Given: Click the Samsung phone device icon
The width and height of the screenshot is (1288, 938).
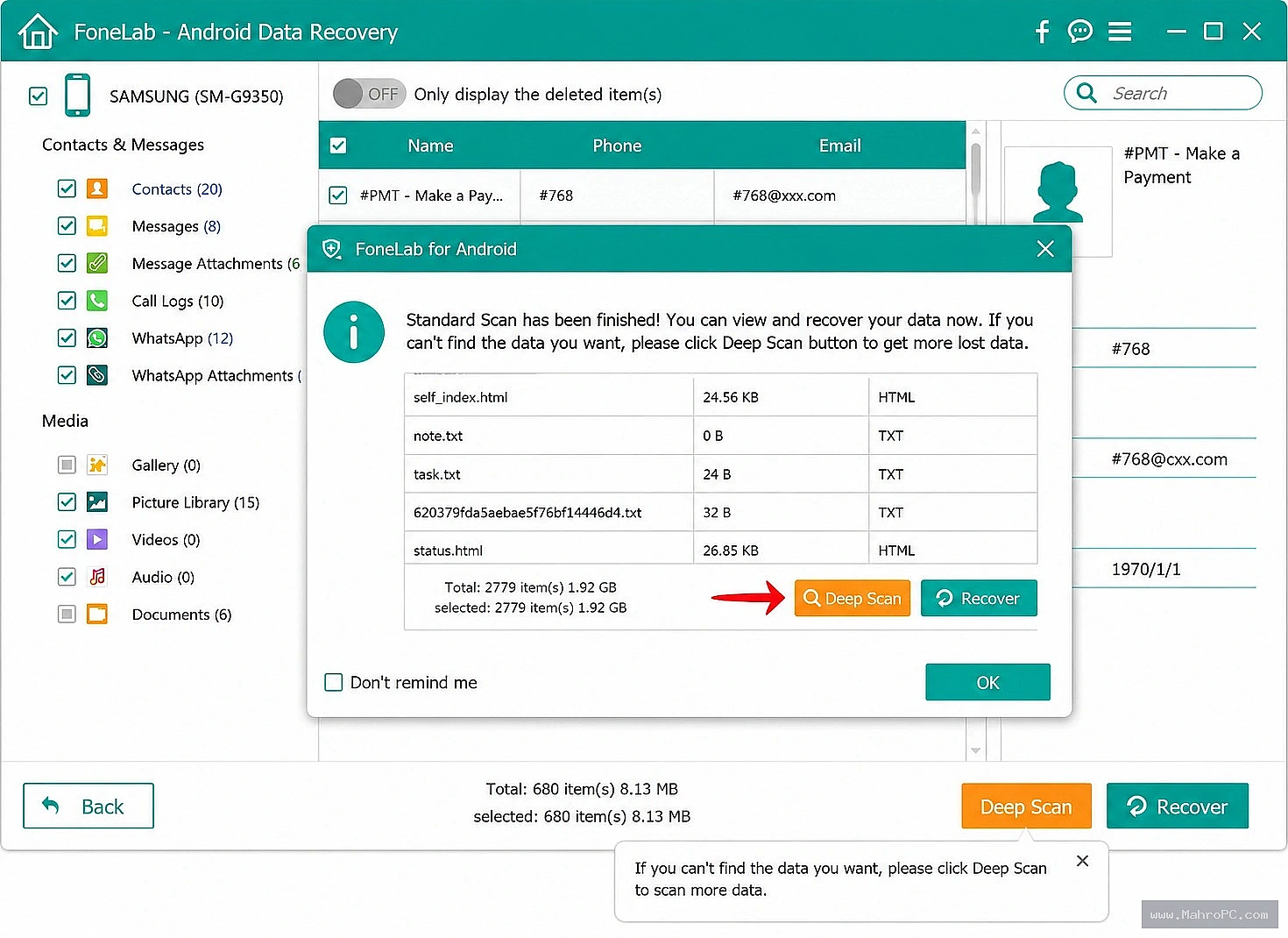Looking at the screenshot, I should (77, 95).
